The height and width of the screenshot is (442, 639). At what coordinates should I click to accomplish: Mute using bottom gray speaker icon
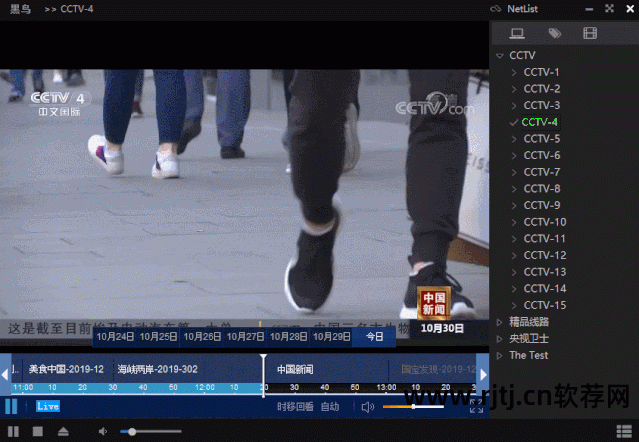coord(103,431)
